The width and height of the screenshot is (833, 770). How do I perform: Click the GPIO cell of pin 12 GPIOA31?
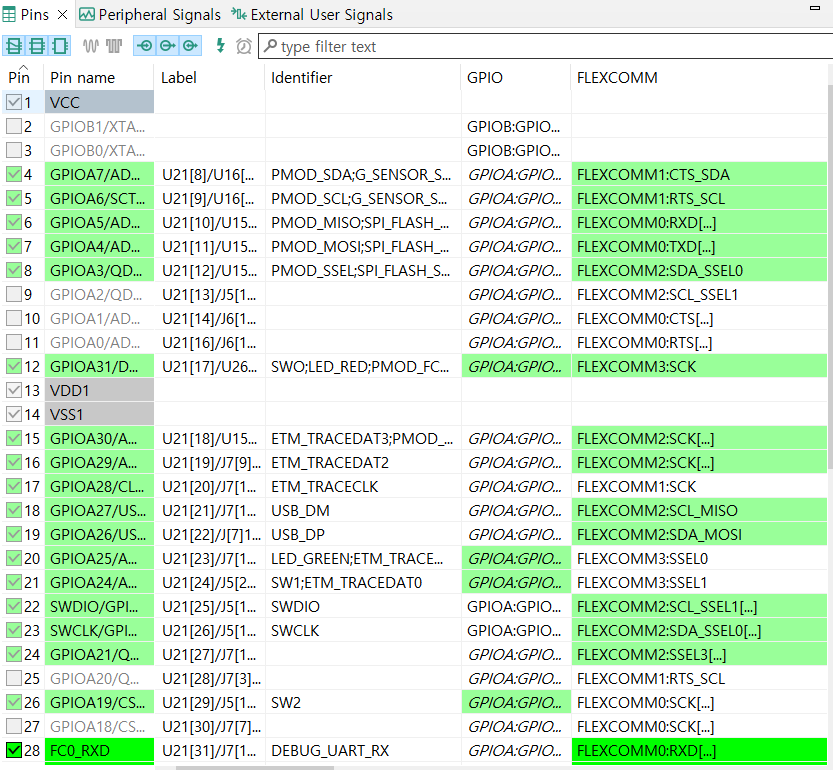pos(516,366)
